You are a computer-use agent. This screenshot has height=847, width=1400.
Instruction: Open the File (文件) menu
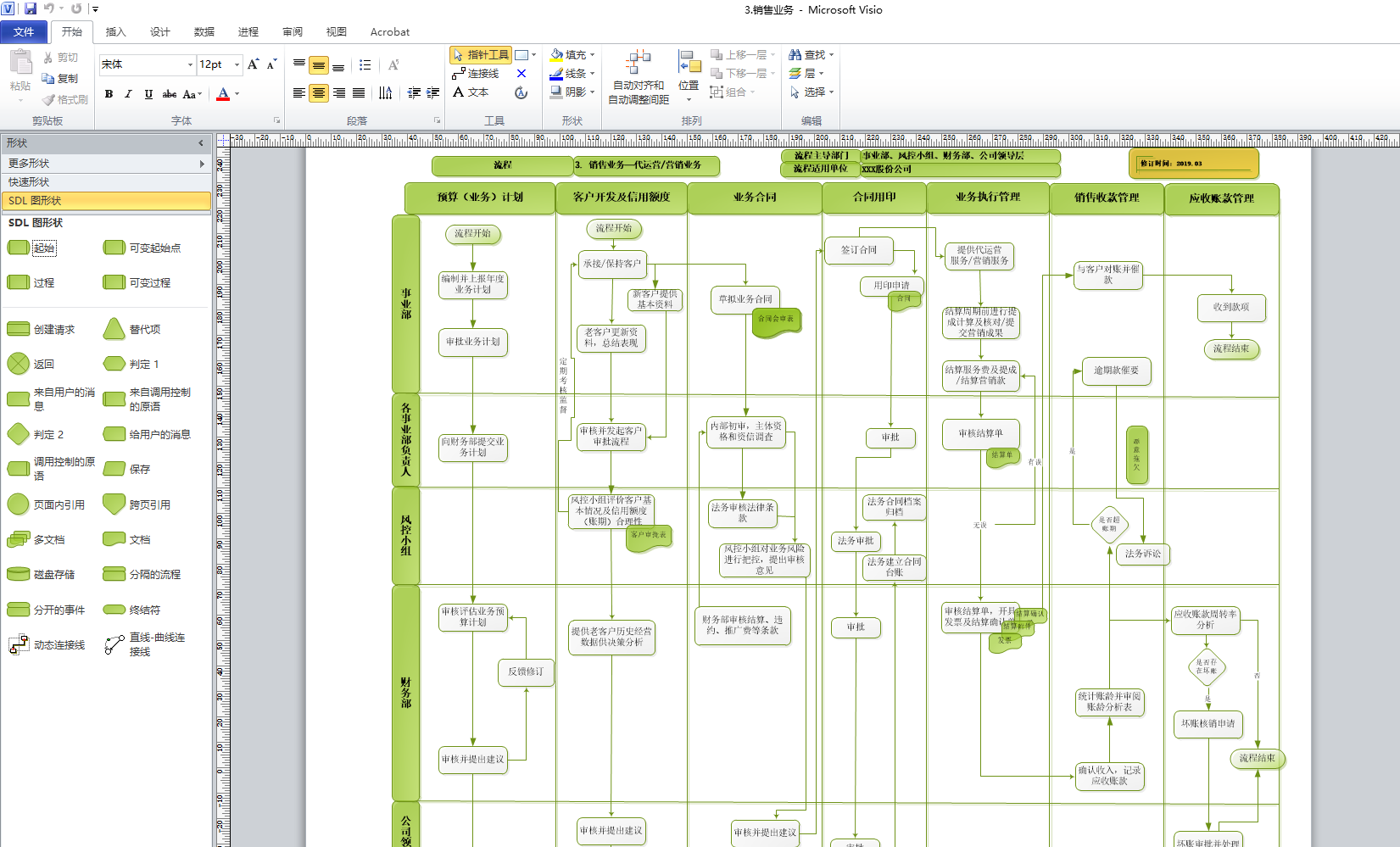24,32
